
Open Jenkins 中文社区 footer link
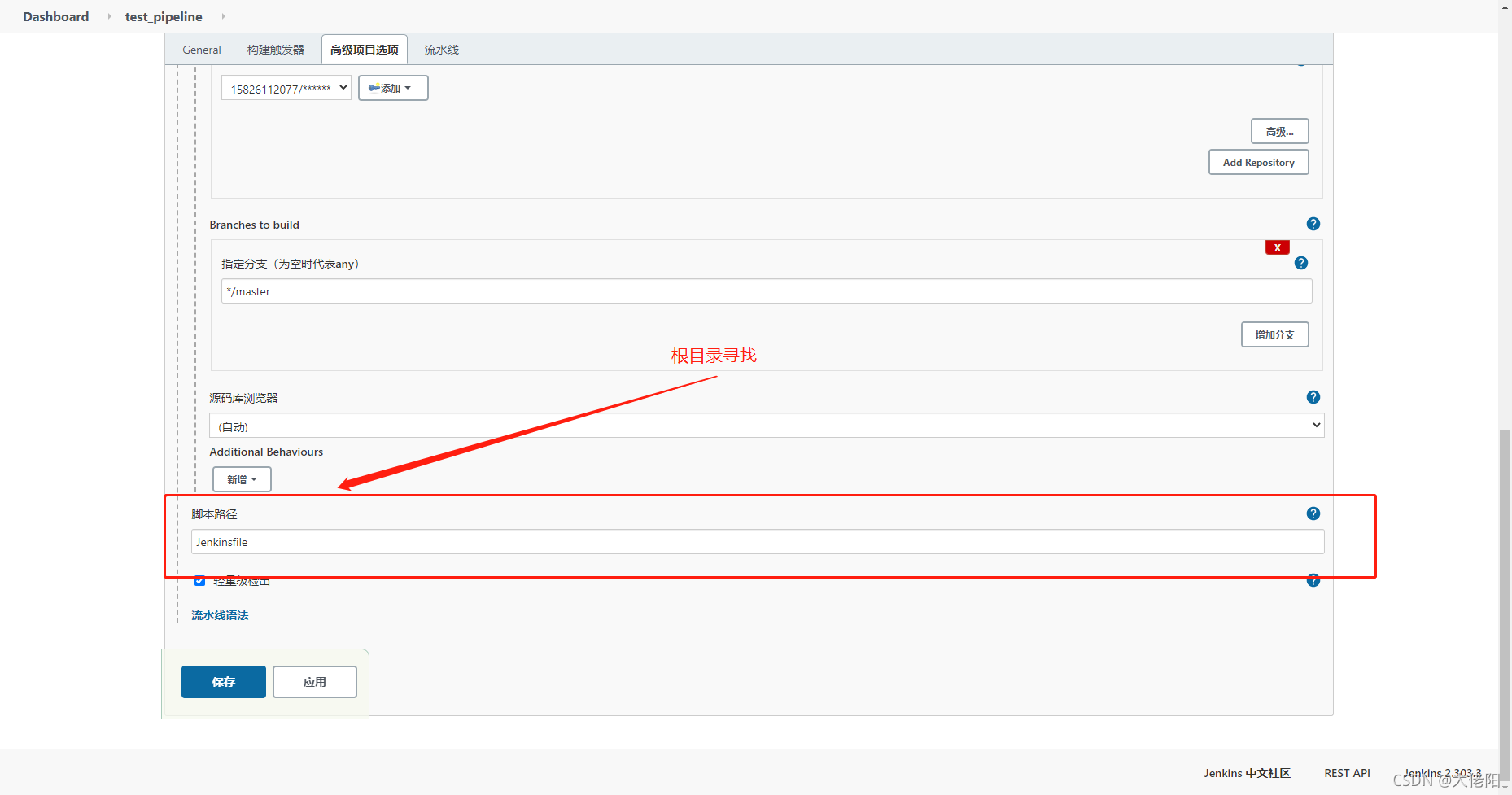tap(1247, 773)
